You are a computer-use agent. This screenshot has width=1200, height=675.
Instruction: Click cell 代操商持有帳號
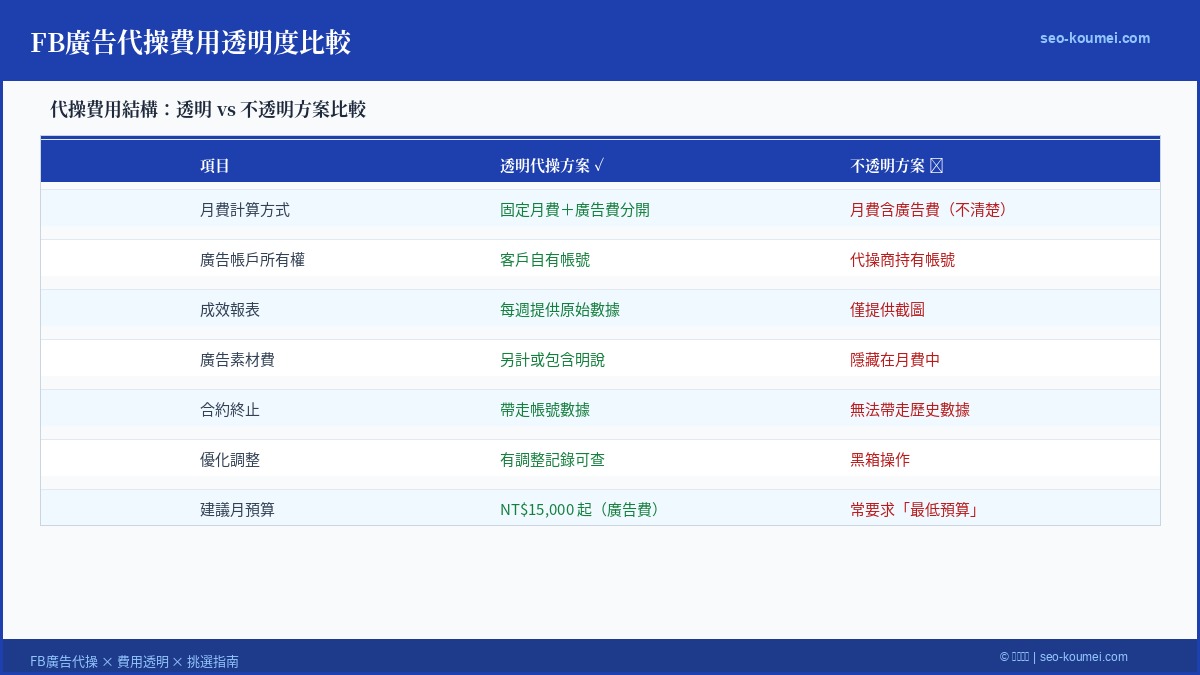tap(903, 260)
